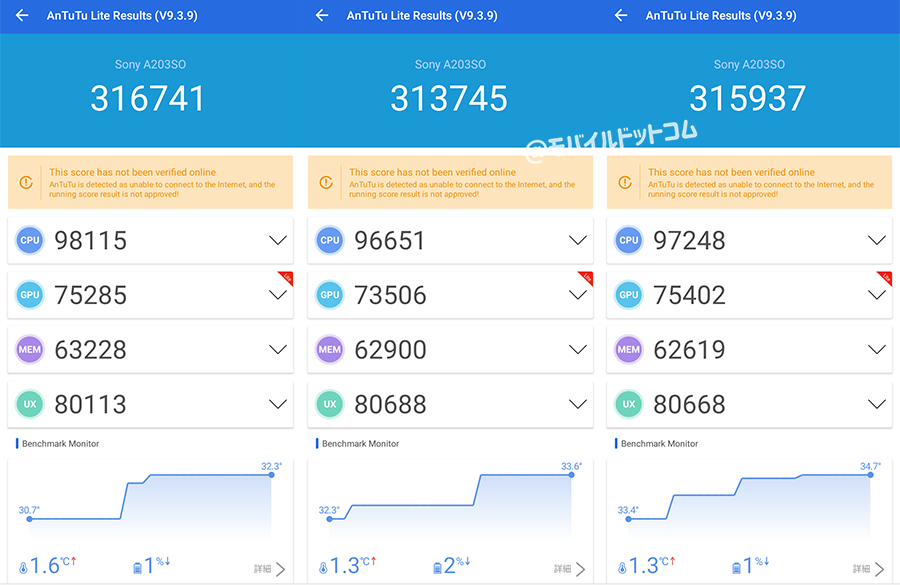Click the MEM icon beside score 62900

click(x=329, y=349)
